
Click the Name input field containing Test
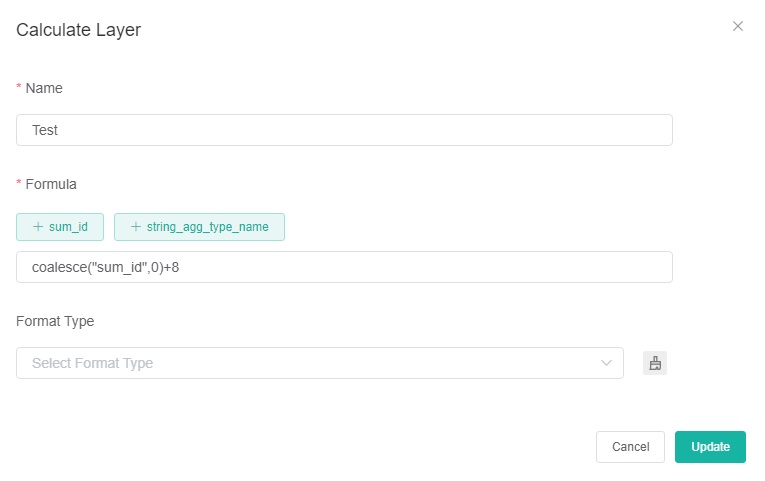pyautogui.click(x=344, y=130)
